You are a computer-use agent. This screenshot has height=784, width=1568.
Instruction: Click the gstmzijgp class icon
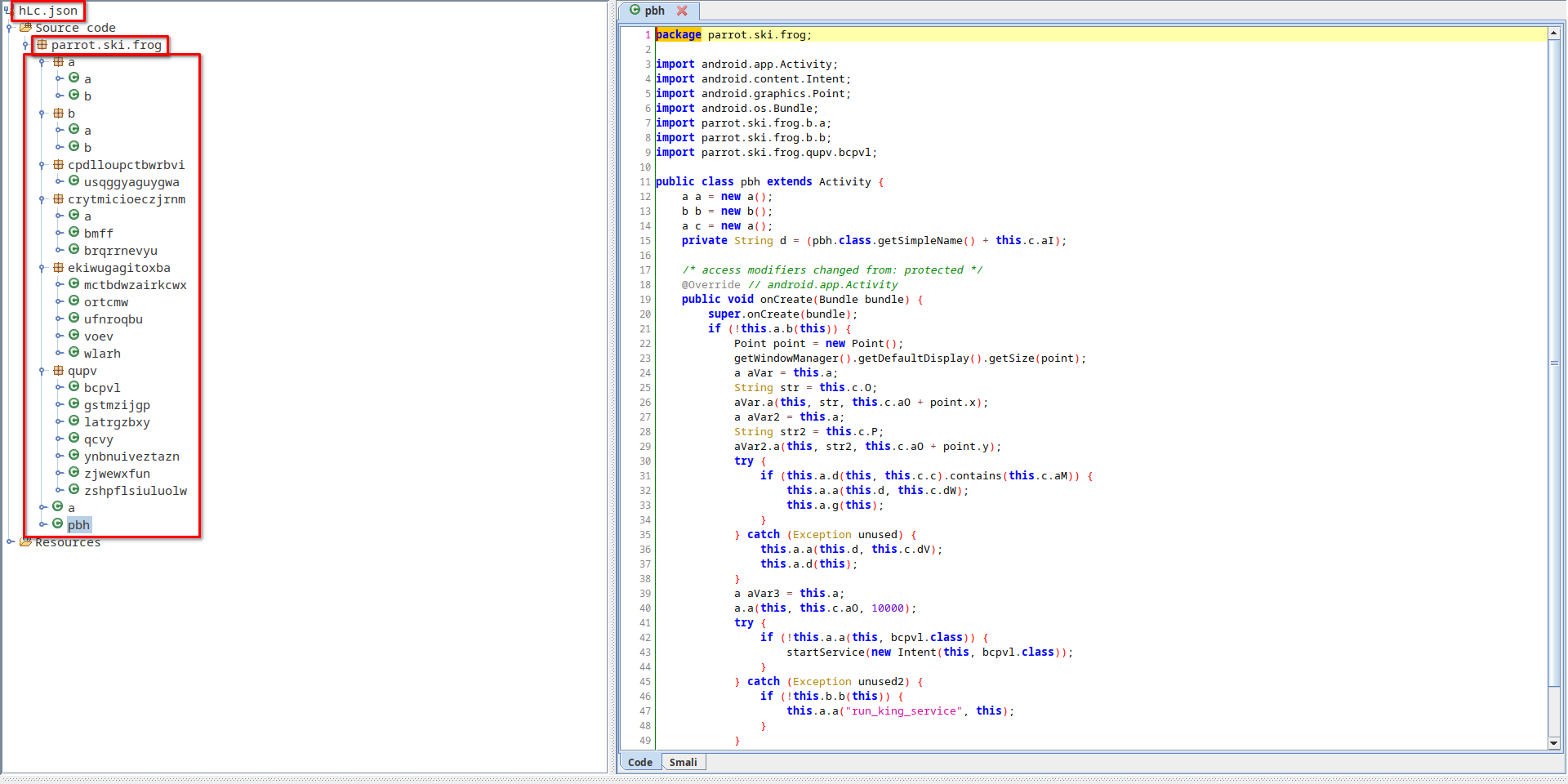[73, 403]
